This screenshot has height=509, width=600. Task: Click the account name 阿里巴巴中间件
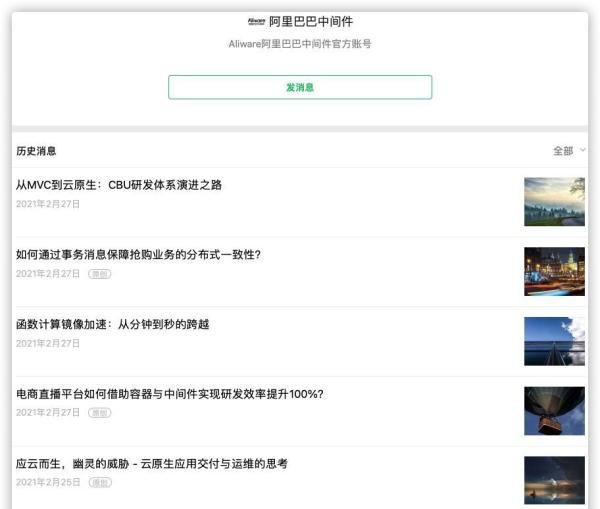click(x=311, y=21)
